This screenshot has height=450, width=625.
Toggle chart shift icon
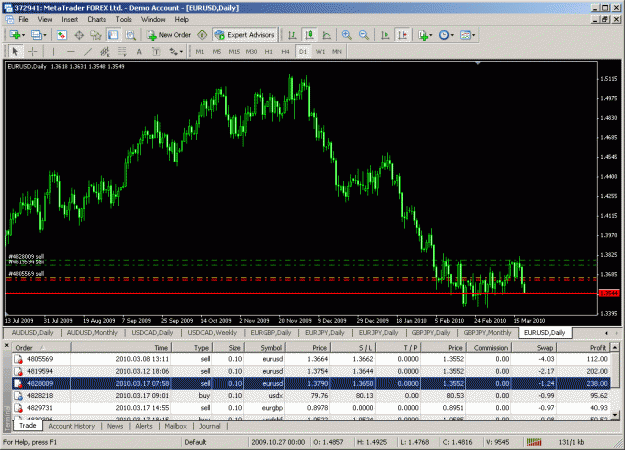[403, 35]
